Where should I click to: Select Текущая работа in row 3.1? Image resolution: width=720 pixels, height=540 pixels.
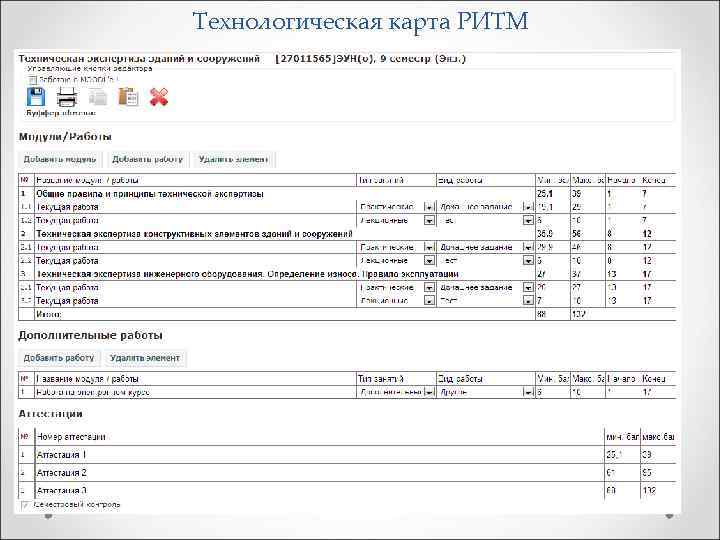(67, 287)
